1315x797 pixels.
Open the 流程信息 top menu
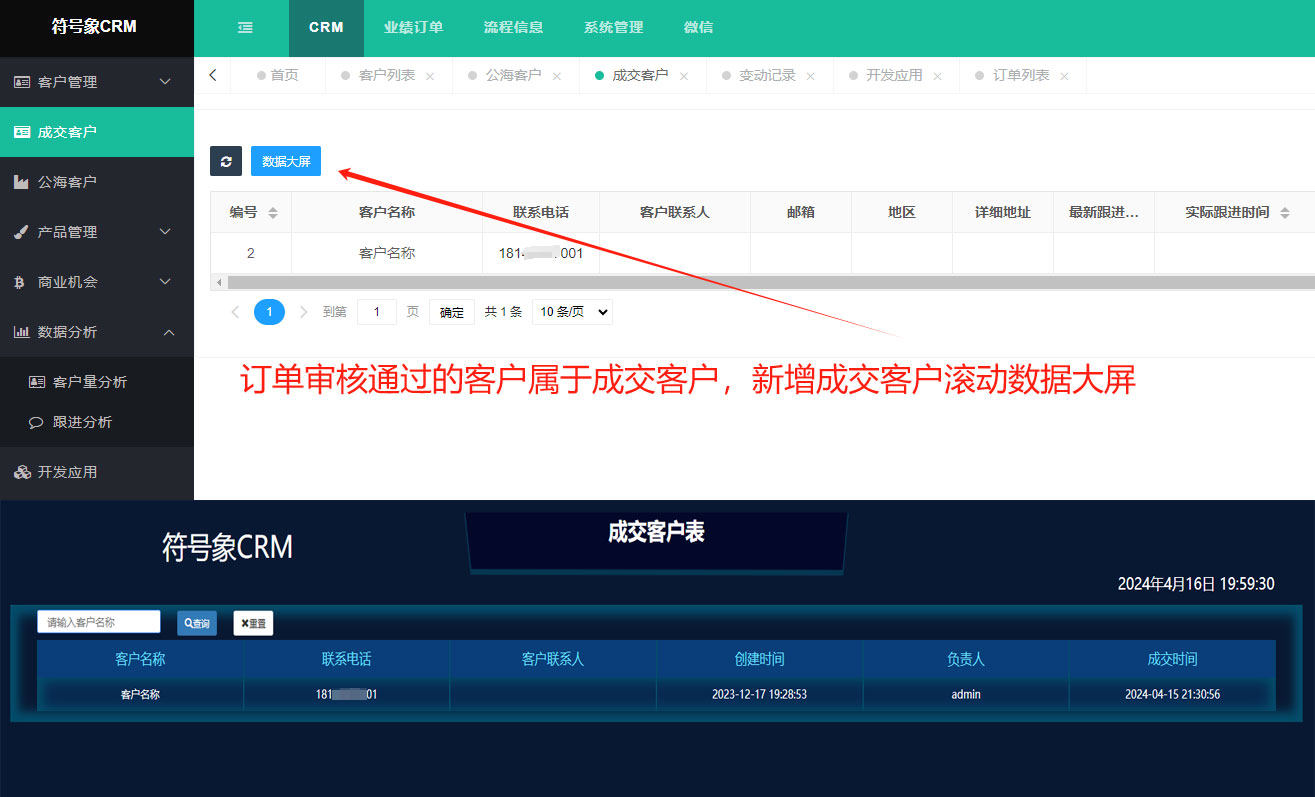point(514,28)
